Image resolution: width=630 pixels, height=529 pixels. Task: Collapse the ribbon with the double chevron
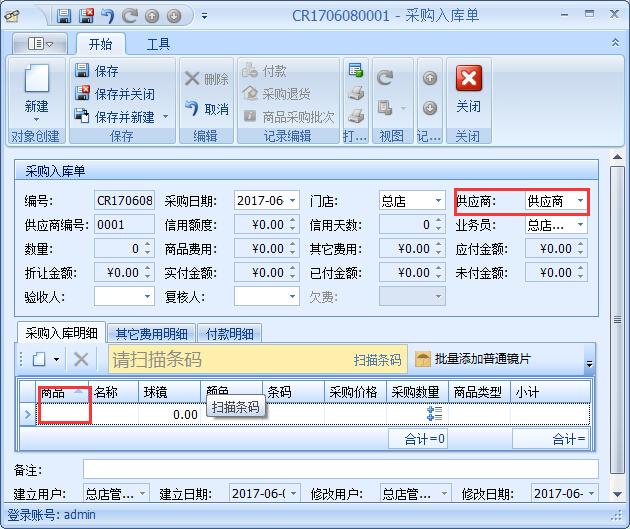click(615, 42)
